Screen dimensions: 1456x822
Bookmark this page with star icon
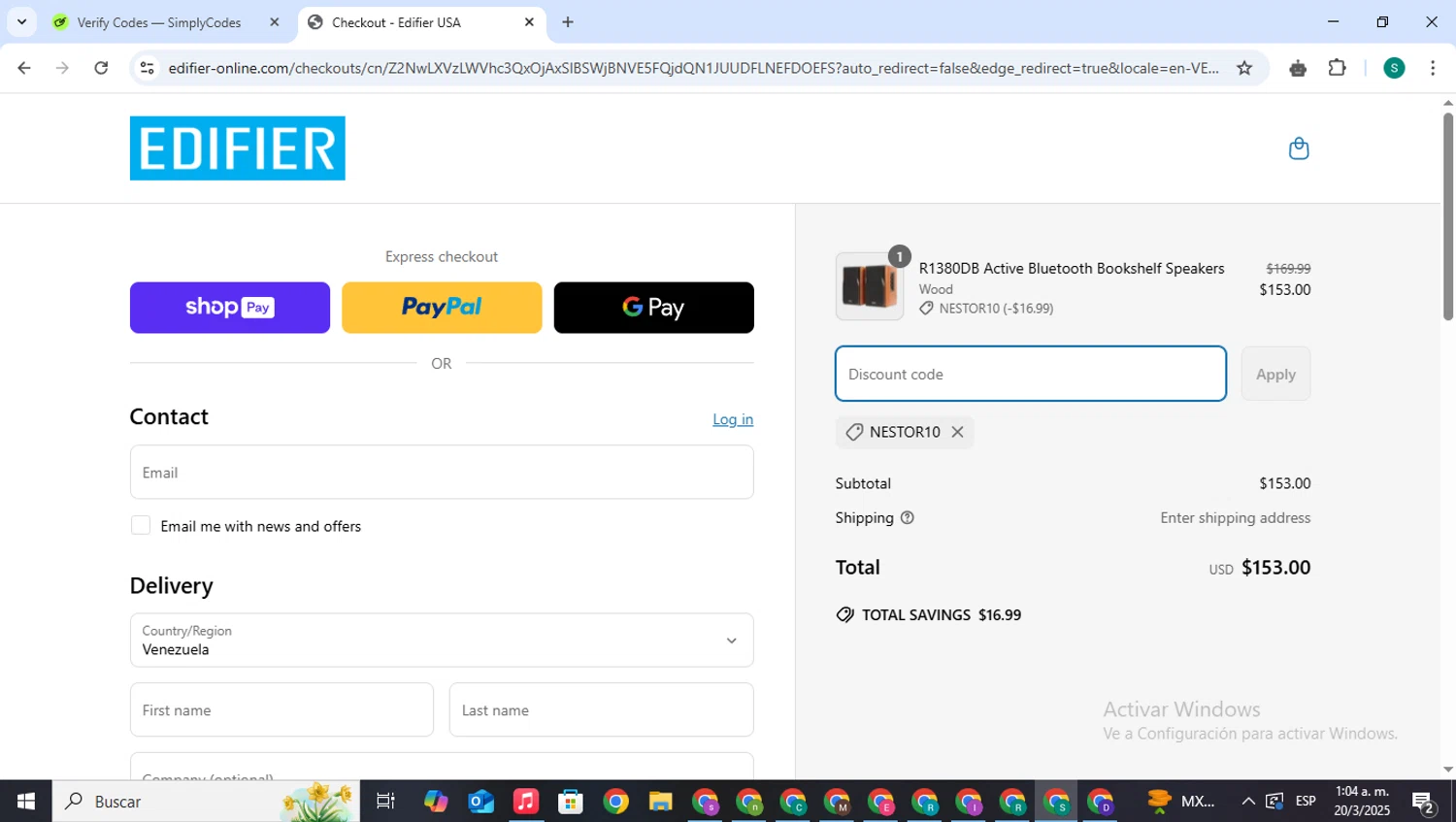tap(1244, 68)
